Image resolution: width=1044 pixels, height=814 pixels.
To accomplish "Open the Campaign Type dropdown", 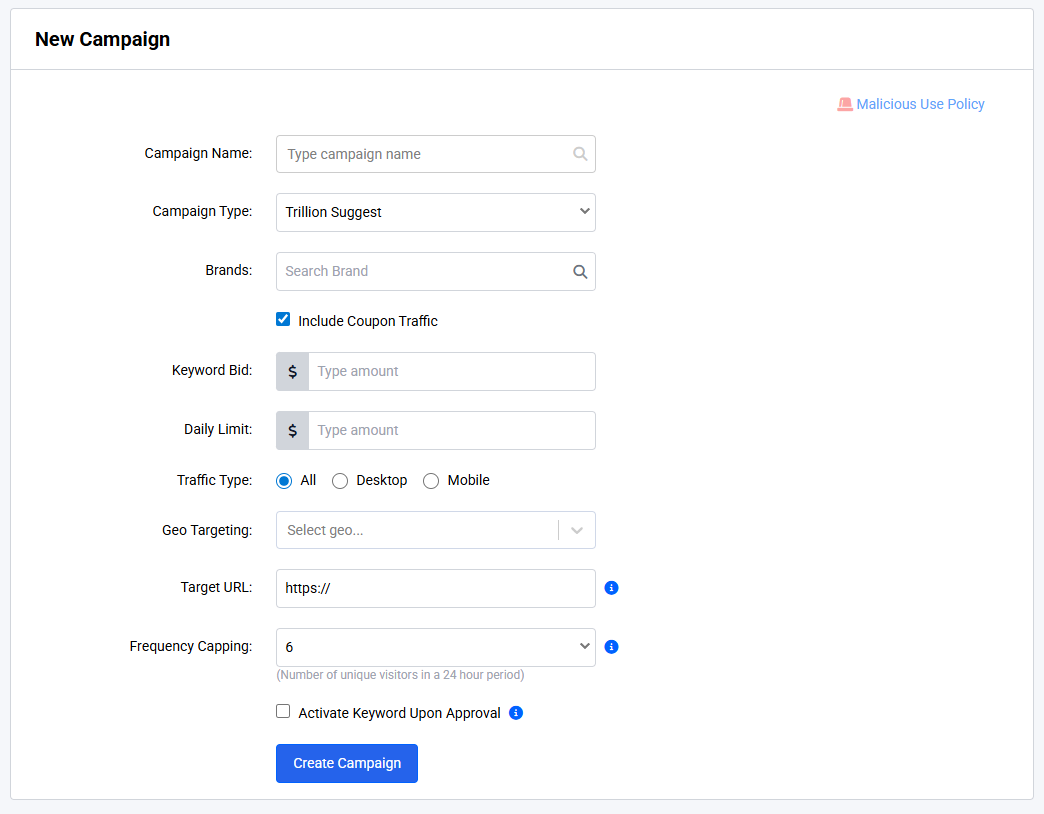I will click(x=435, y=212).
